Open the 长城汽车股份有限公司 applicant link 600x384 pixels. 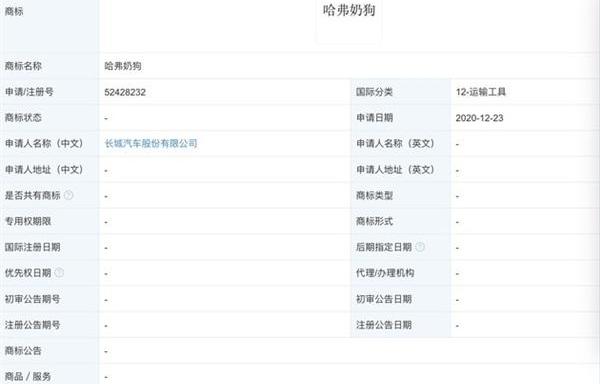[151, 143]
